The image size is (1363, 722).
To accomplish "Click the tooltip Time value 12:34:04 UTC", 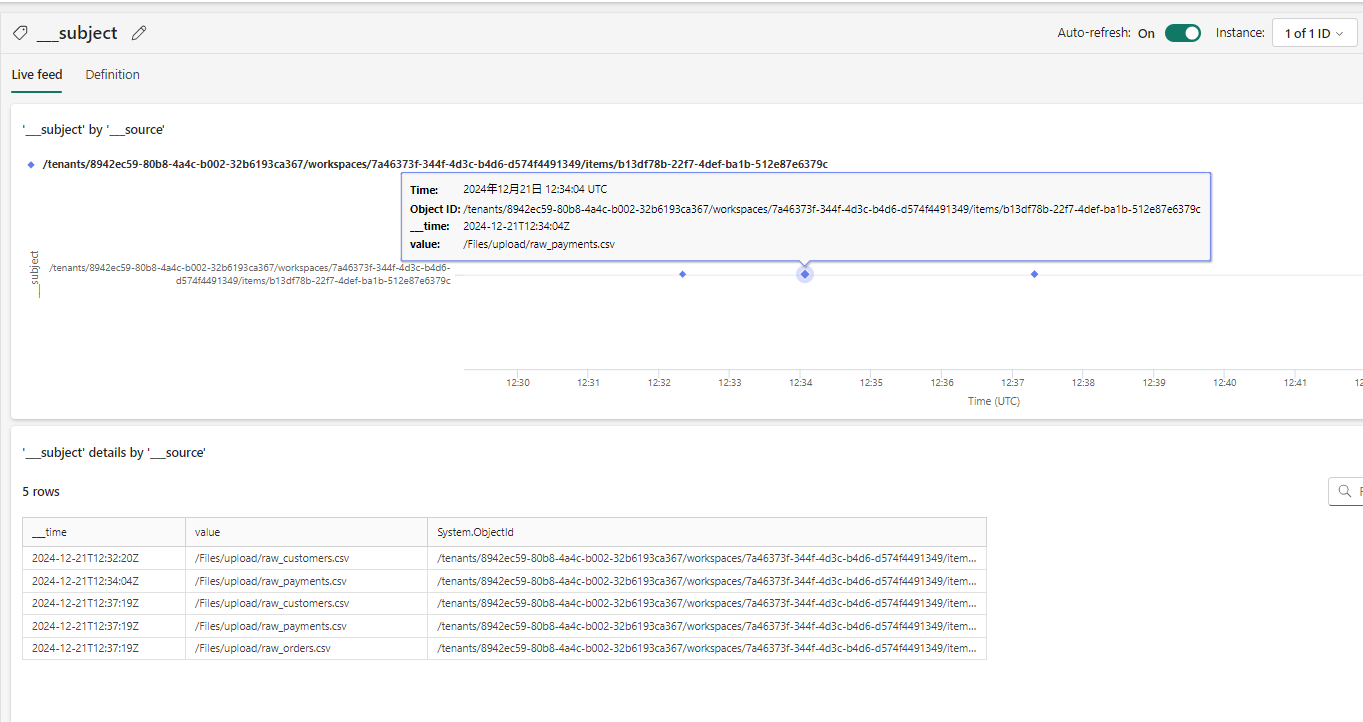I will tap(535, 189).
